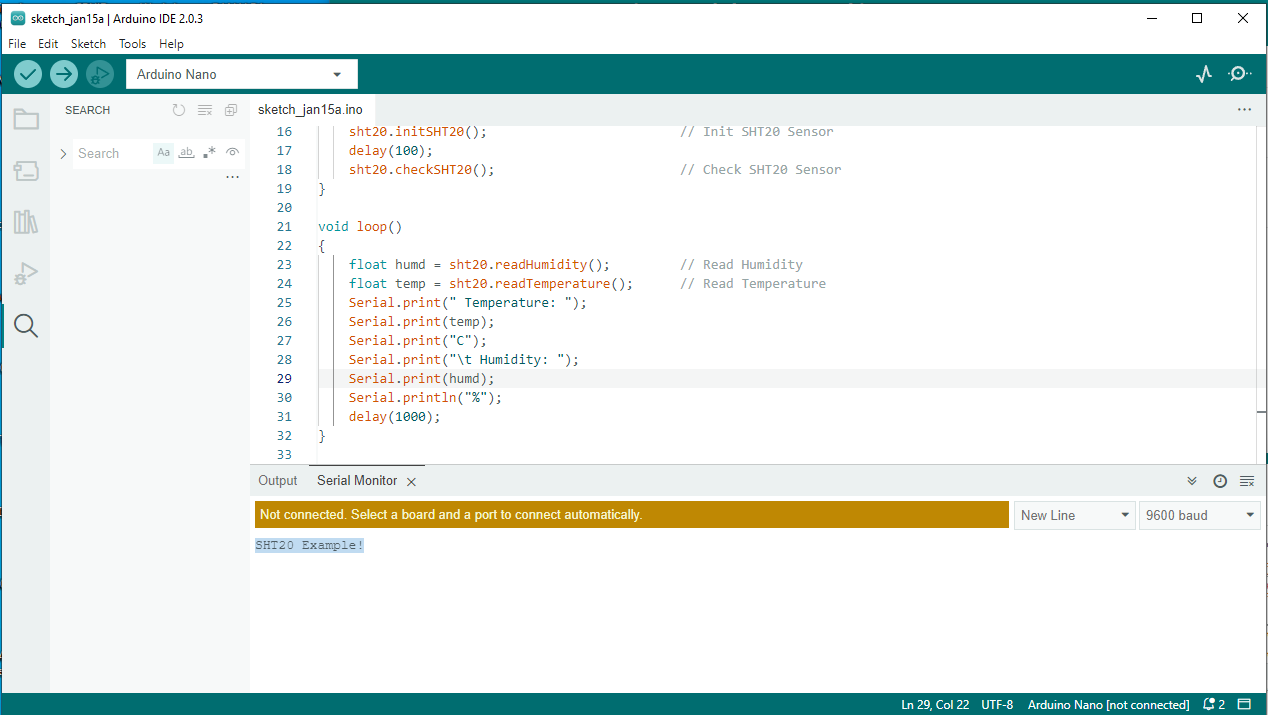This screenshot has height=715, width=1268.
Task: Click the delay(1000); code line
Action: pos(395,417)
